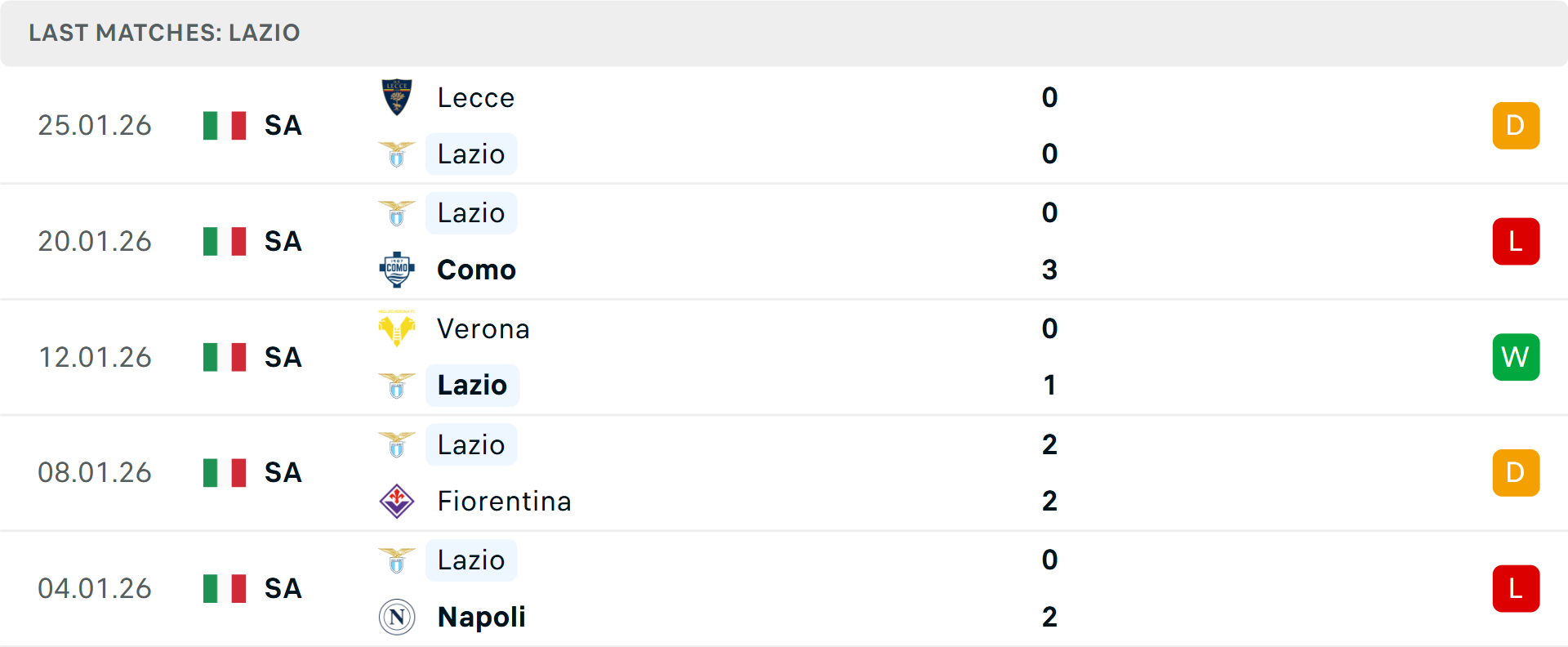Open the Como team link

coord(476,270)
